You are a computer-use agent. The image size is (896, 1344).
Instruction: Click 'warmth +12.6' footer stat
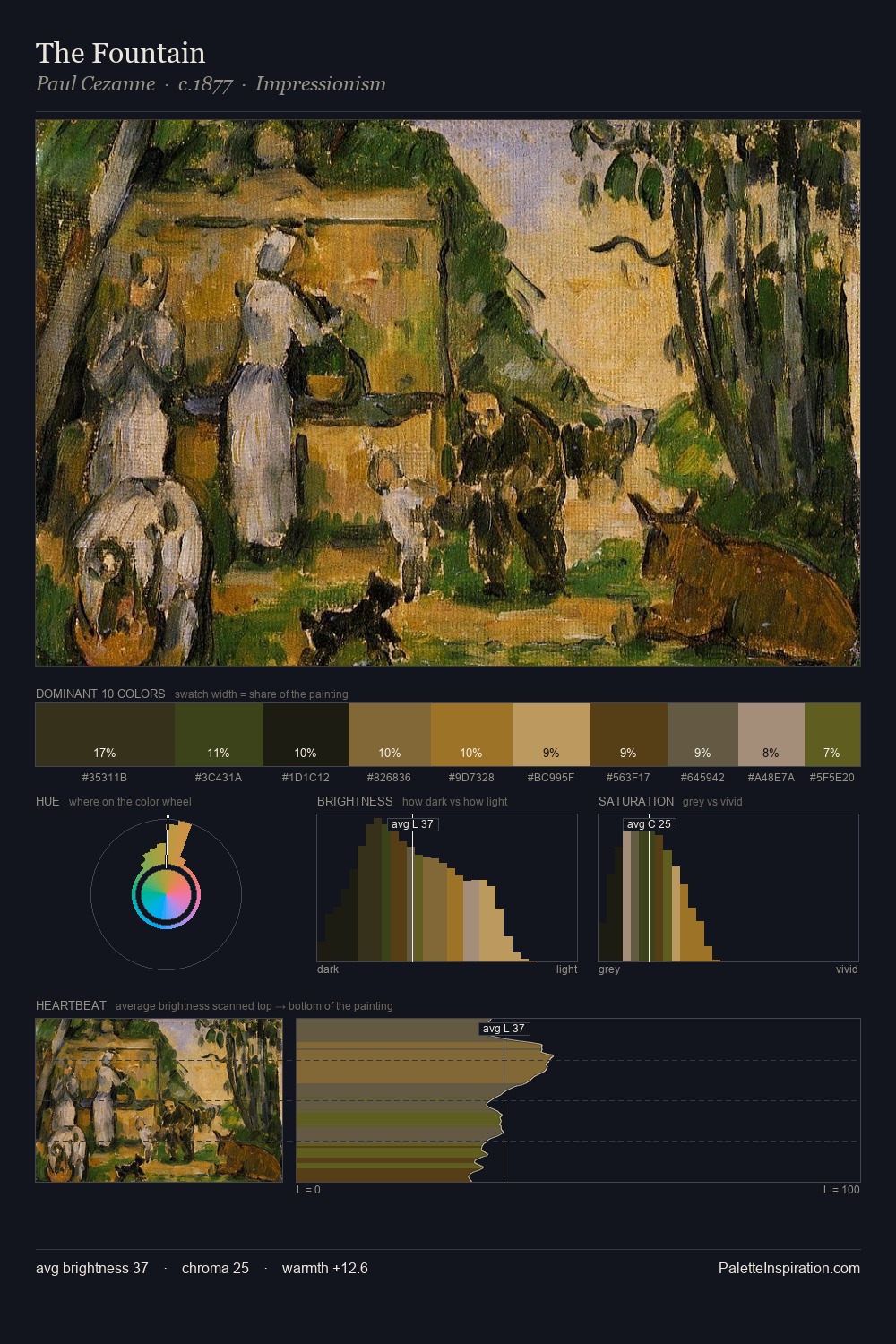tap(325, 1268)
